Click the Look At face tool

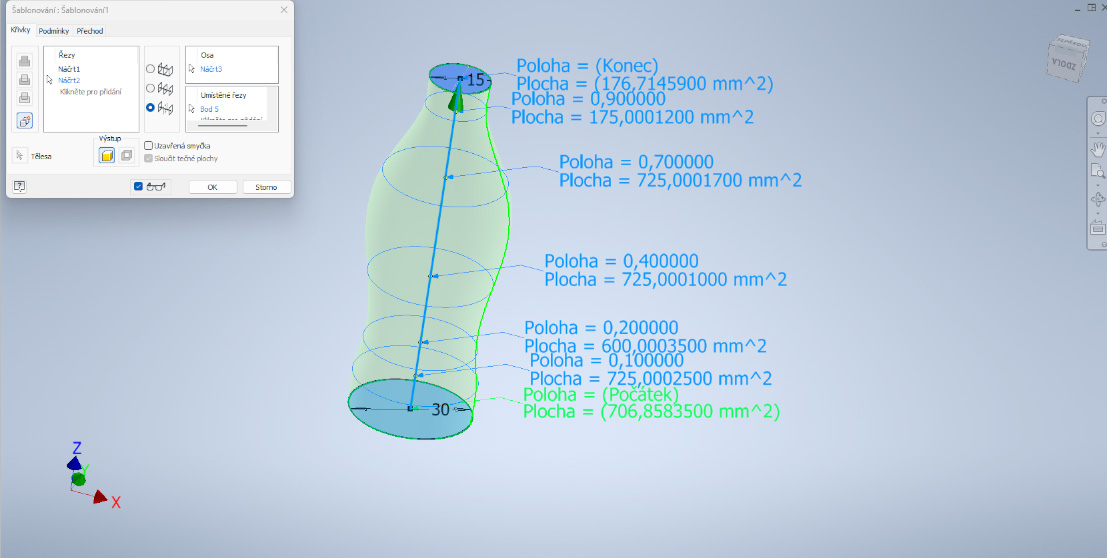[1097, 229]
